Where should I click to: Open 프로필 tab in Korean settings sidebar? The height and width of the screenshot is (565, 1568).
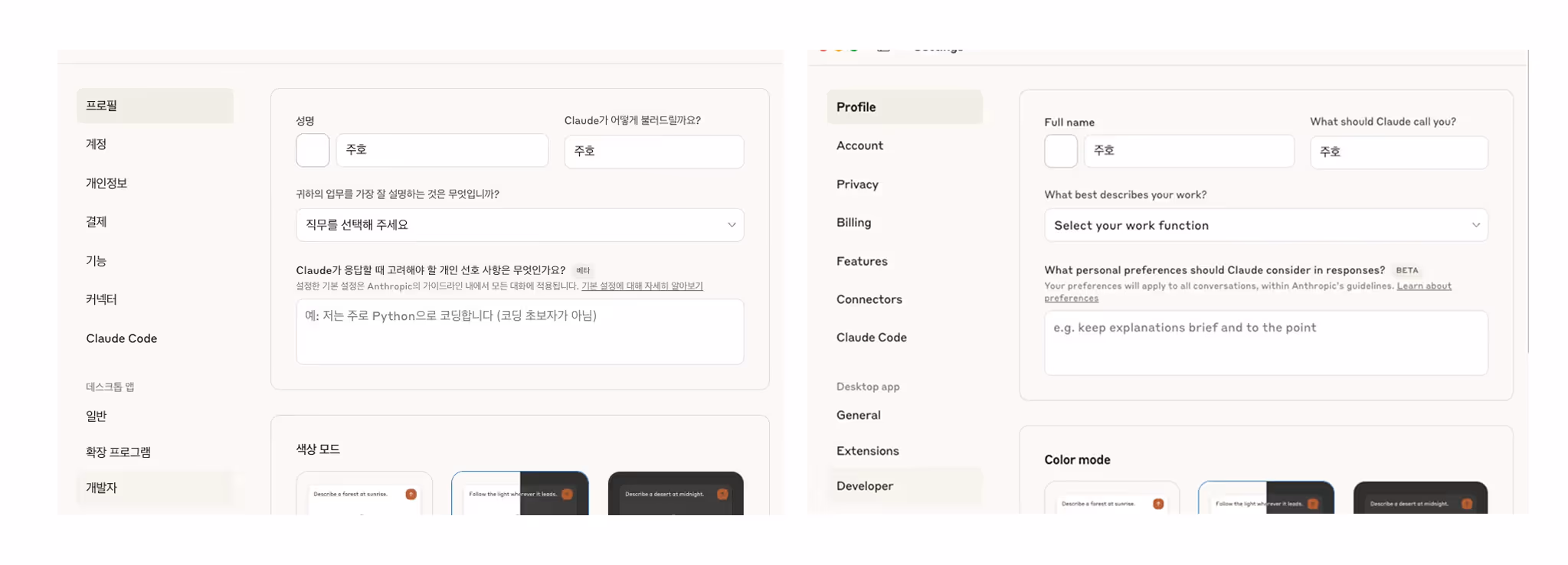pyautogui.click(x=155, y=106)
